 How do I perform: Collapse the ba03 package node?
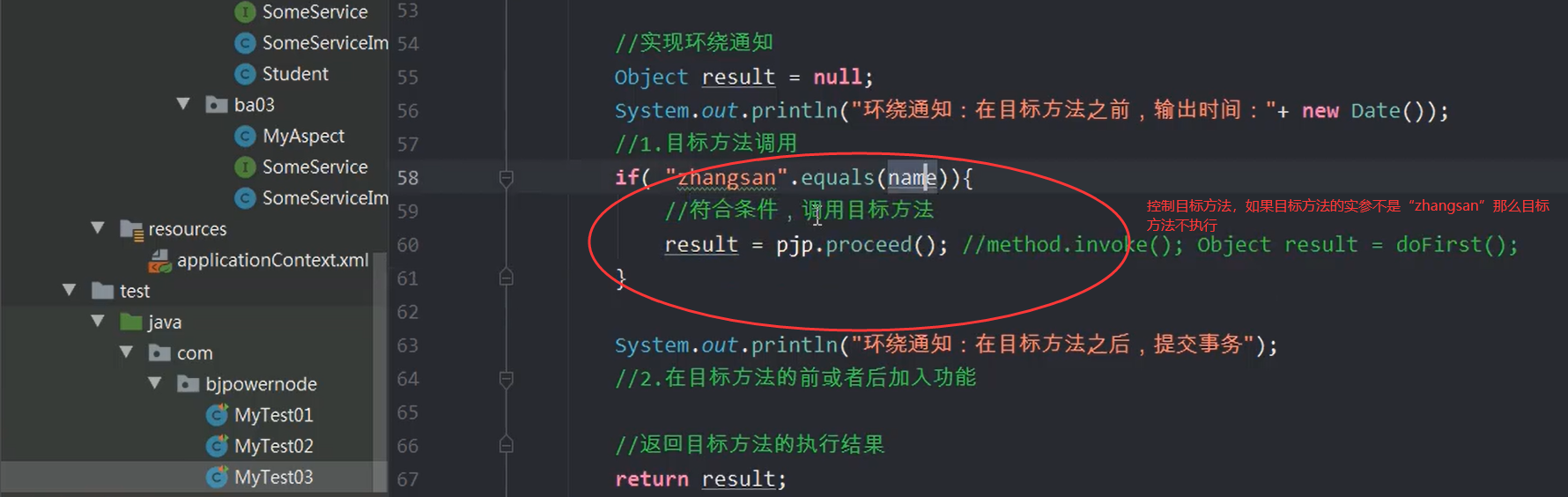(183, 104)
